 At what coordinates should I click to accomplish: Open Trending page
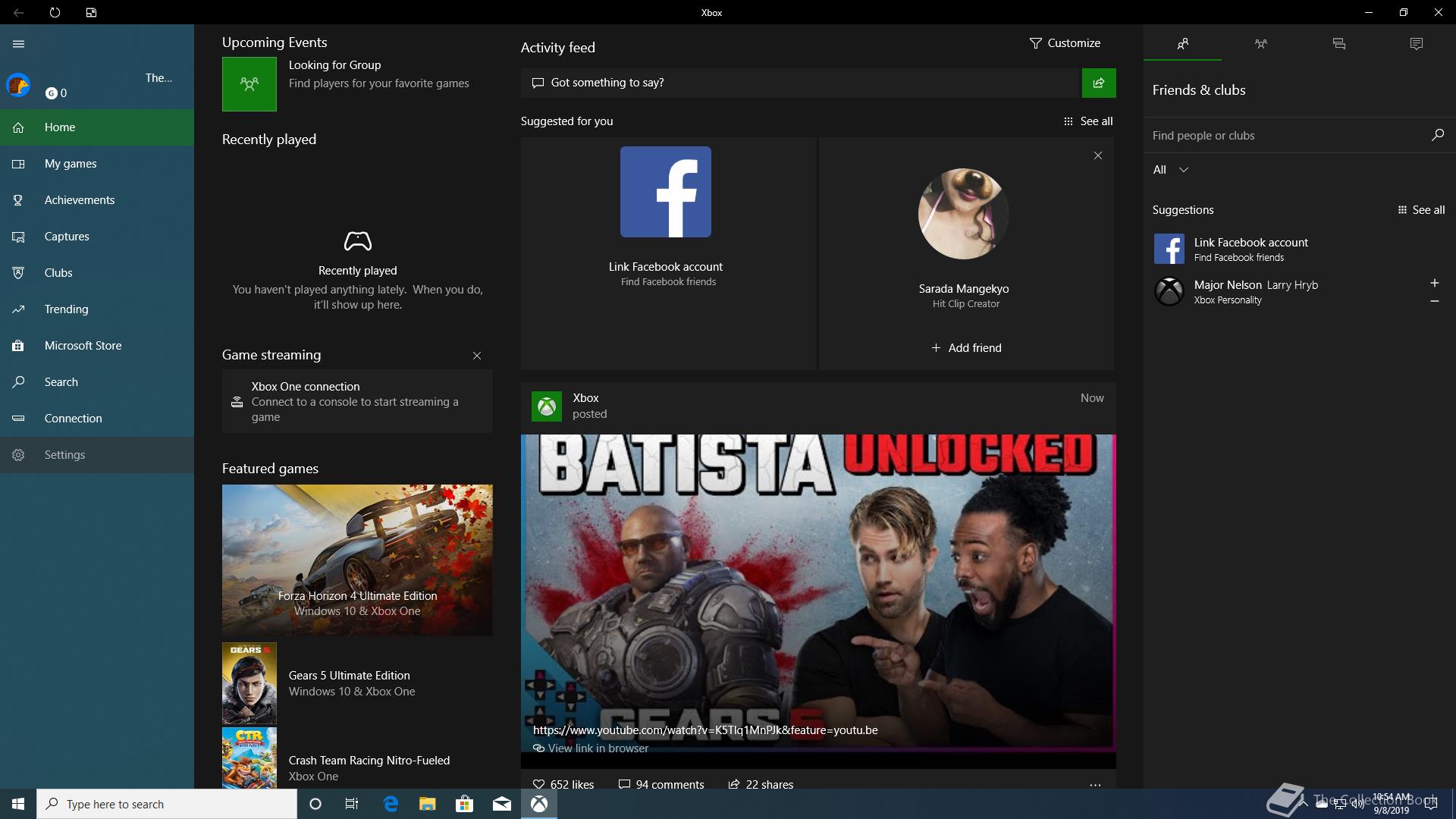(x=97, y=309)
